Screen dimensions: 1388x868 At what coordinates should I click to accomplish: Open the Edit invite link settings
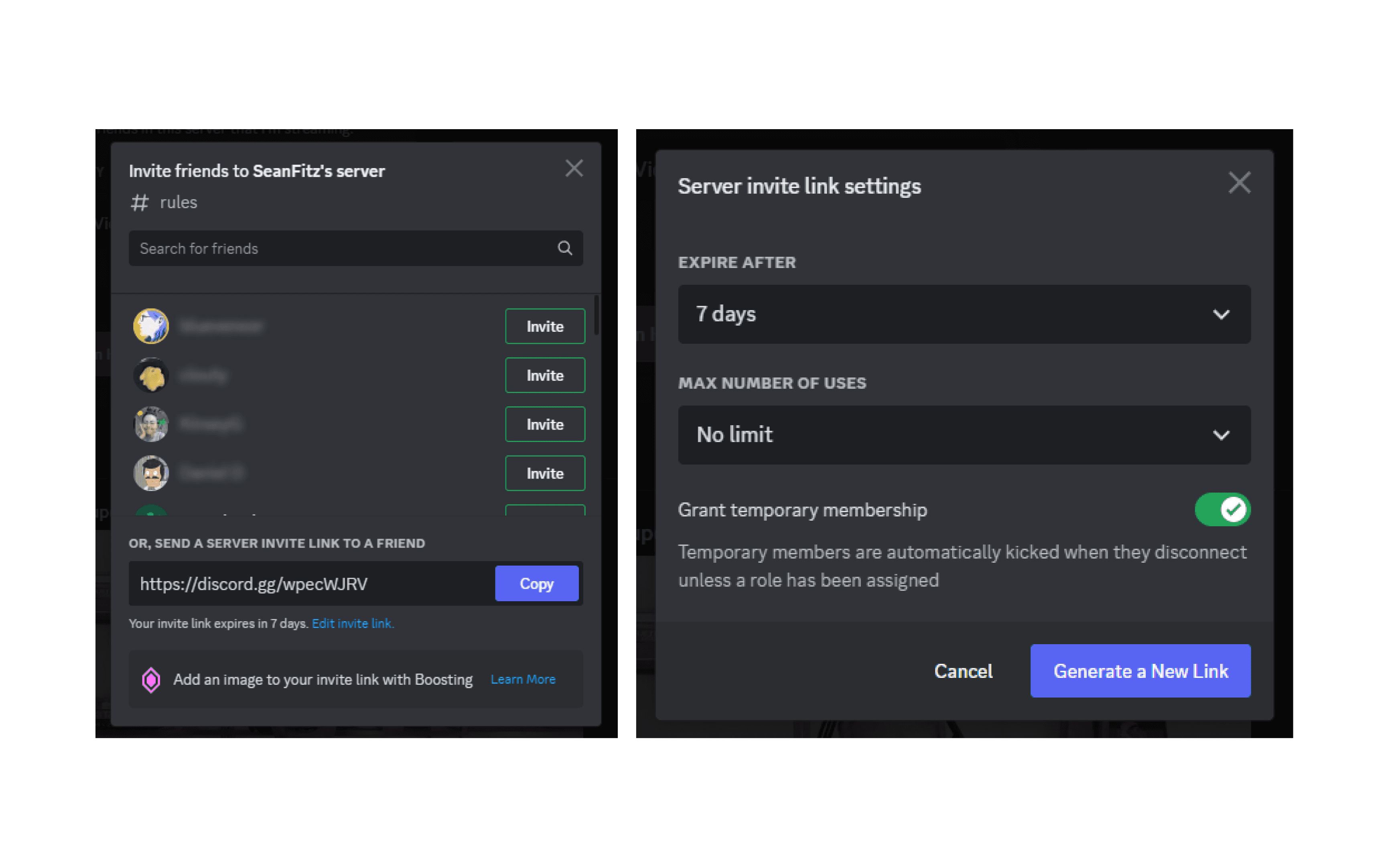coord(353,623)
